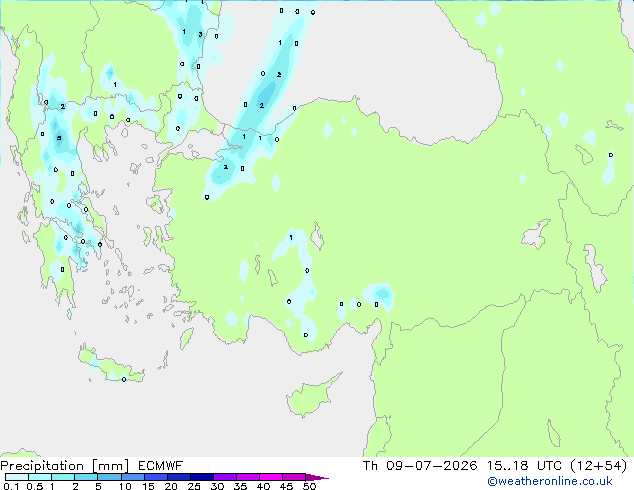Click the '(12+54)' forecast run text
The image size is (634, 490).
point(599,466)
